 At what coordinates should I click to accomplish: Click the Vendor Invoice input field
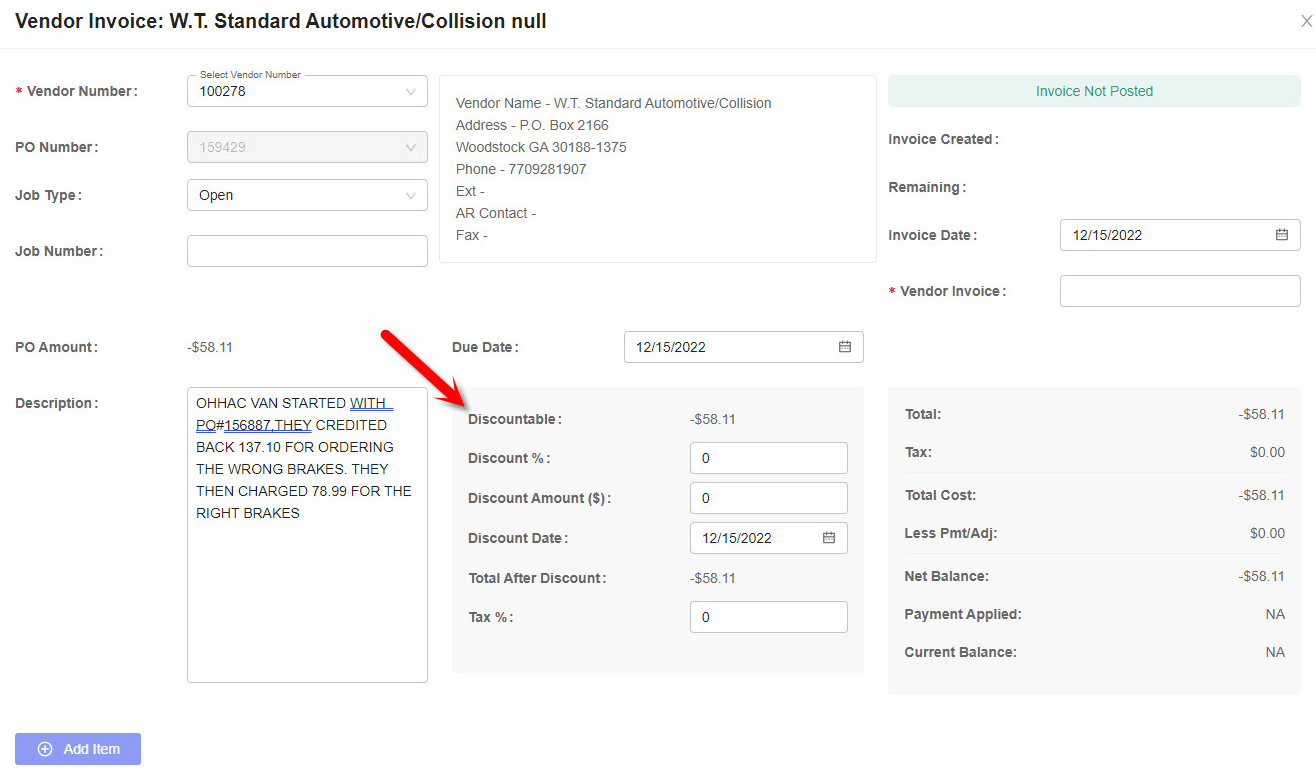1180,291
